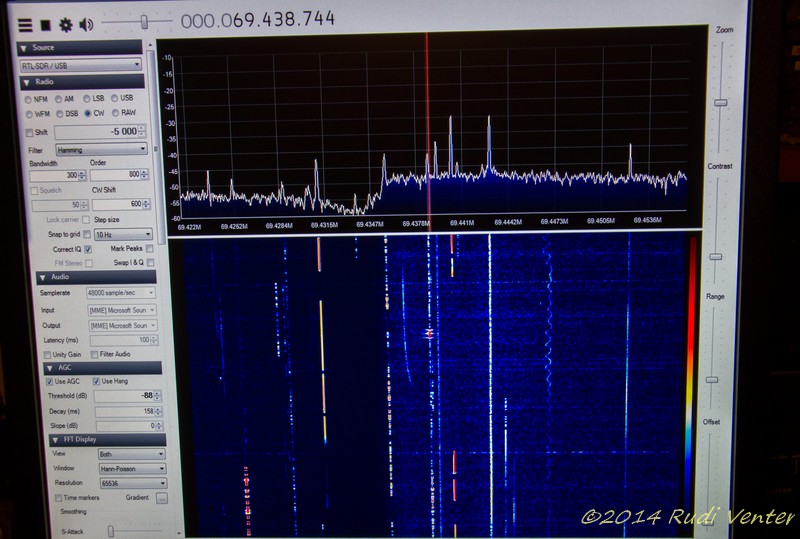This screenshot has width=800, height=539.
Task: Move the Range slider handle
Action: (x=712, y=380)
